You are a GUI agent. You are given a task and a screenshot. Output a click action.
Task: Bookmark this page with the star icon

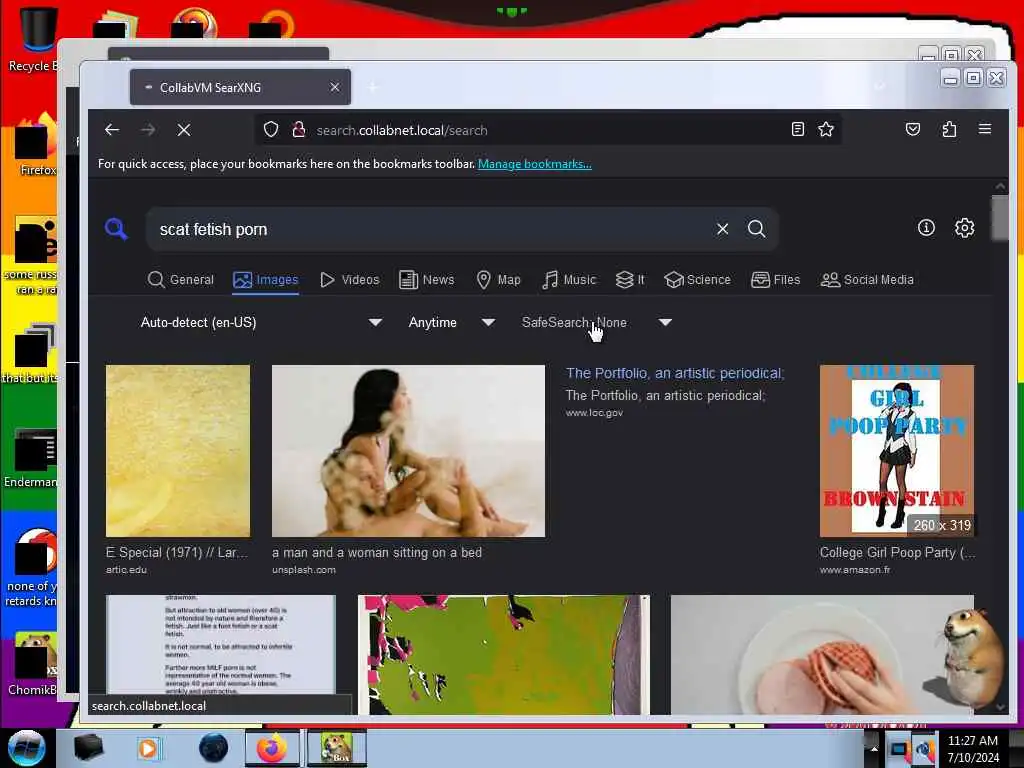[x=826, y=129]
